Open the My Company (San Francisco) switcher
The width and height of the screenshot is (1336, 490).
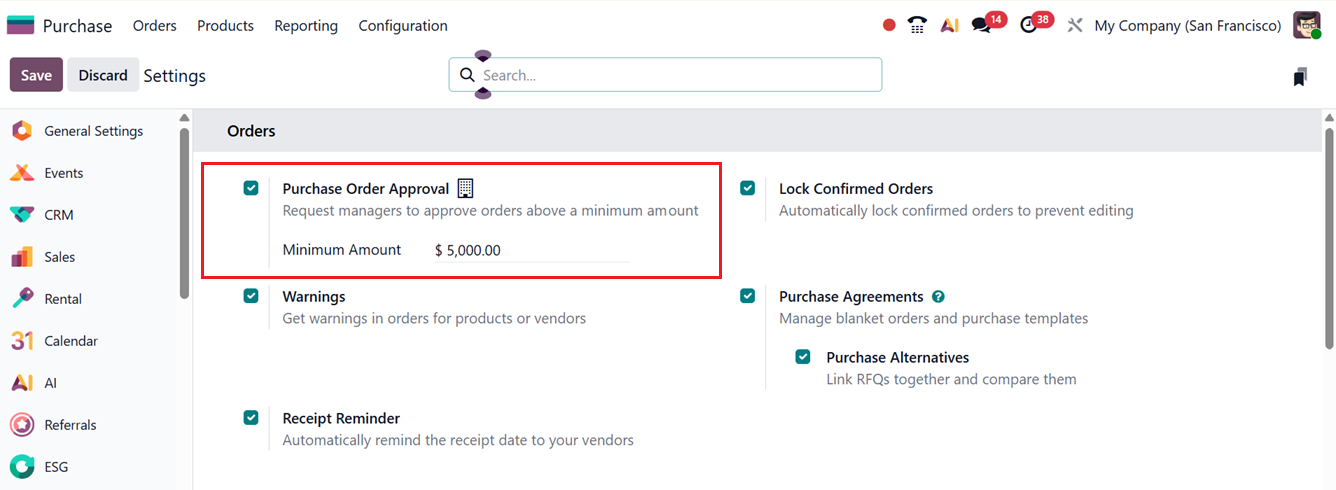click(1187, 26)
